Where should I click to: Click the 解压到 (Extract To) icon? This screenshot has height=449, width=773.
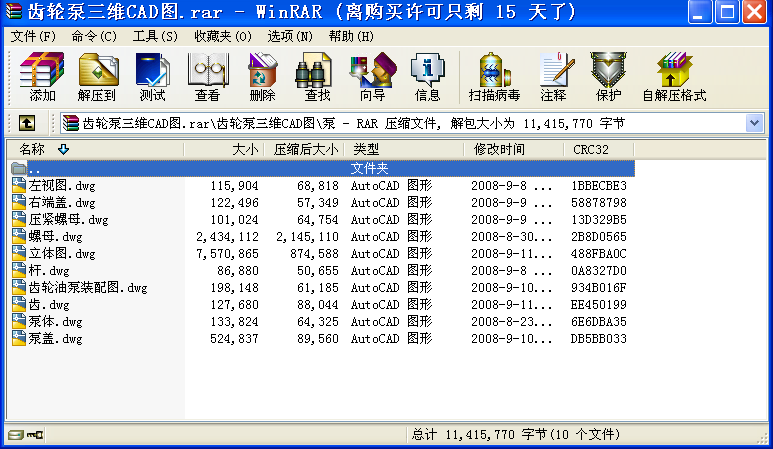(97, 77)
